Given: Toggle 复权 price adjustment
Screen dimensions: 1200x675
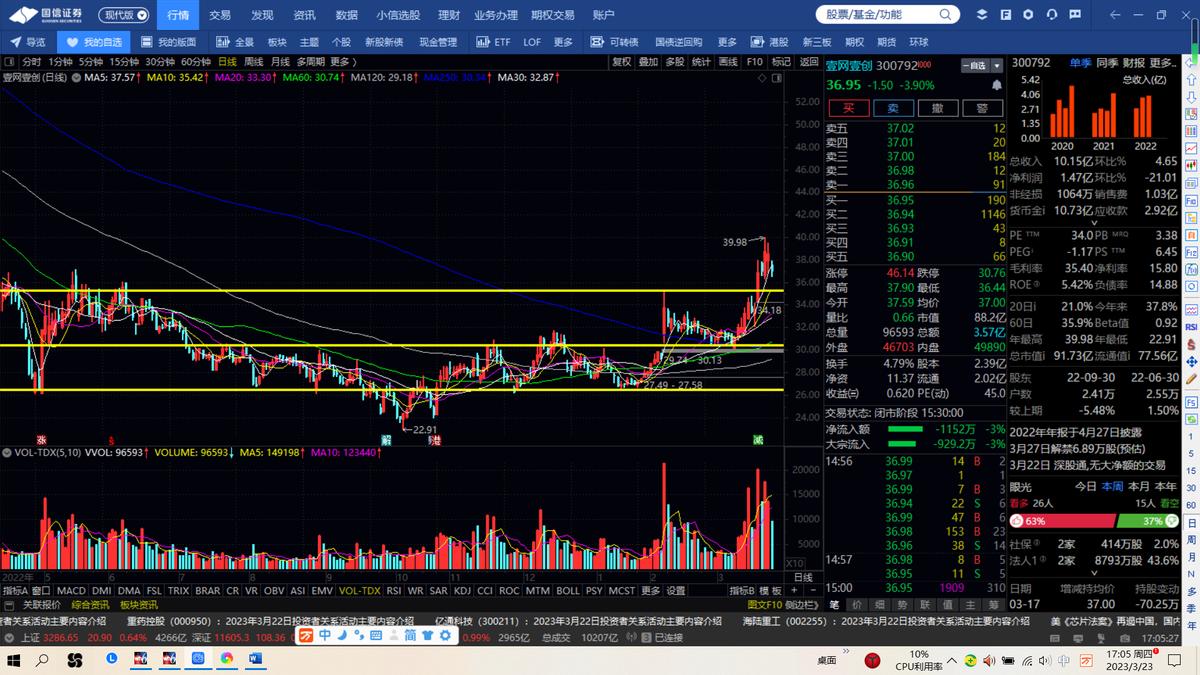Looking at the screenshot, I should (x=621, y=62).
